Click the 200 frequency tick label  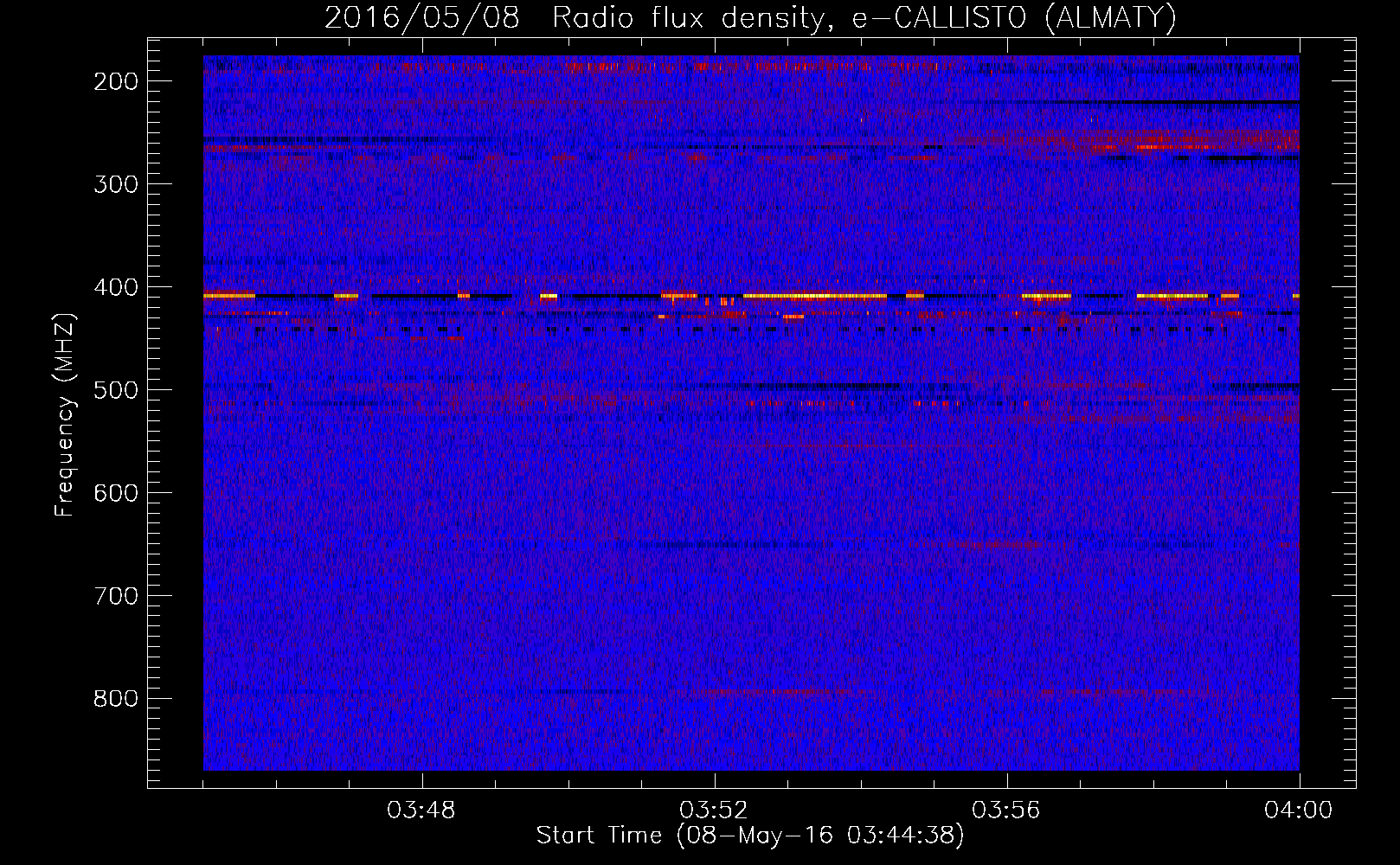pyautogui.click(x=115, y=81)
